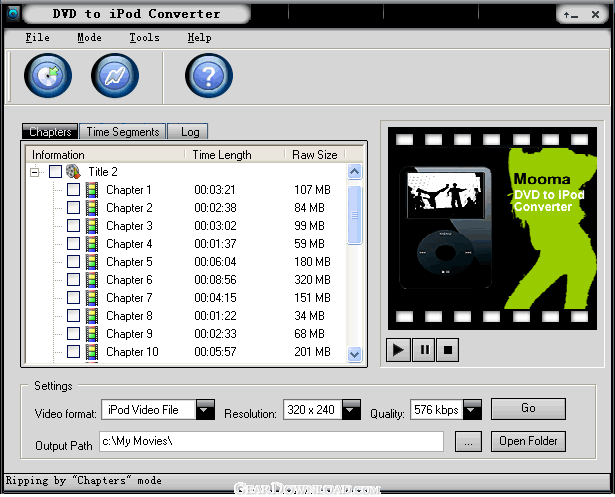Viewport: 615px width, 497px height.
Task: Click the Go button
Action: click(528, 408)
